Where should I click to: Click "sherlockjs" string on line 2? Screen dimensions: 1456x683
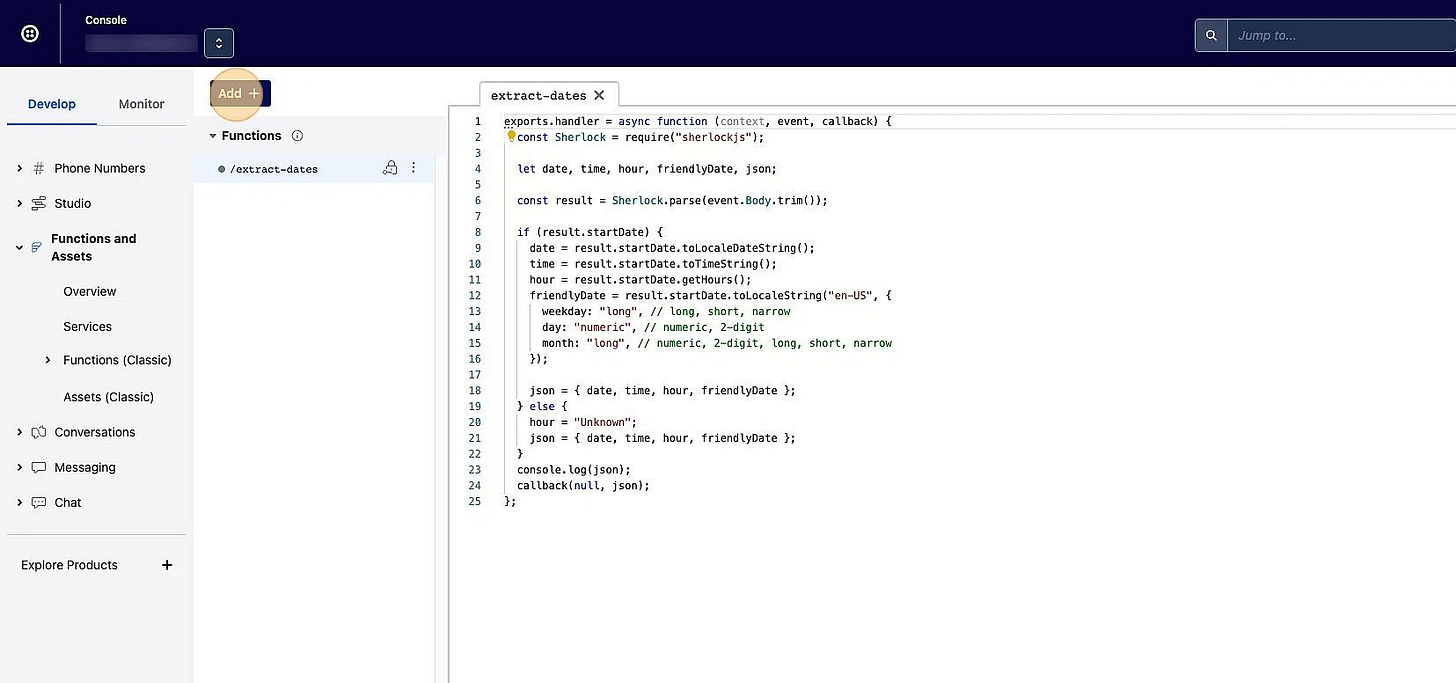click(713, 137)
